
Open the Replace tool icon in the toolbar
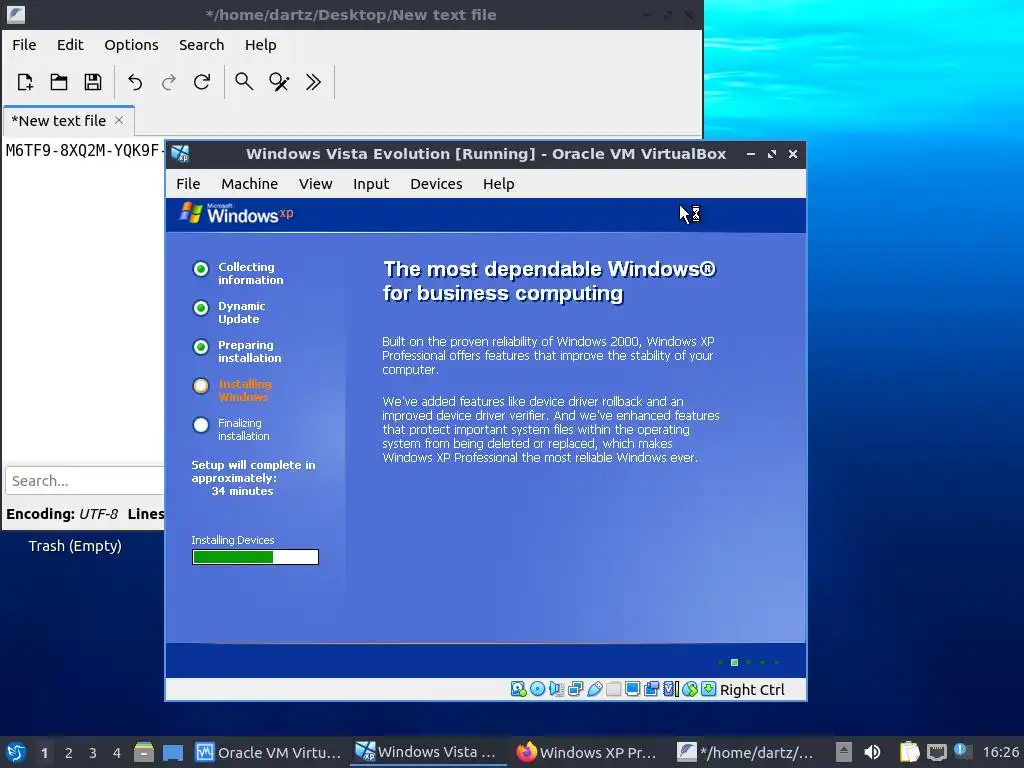click(279, 82)
